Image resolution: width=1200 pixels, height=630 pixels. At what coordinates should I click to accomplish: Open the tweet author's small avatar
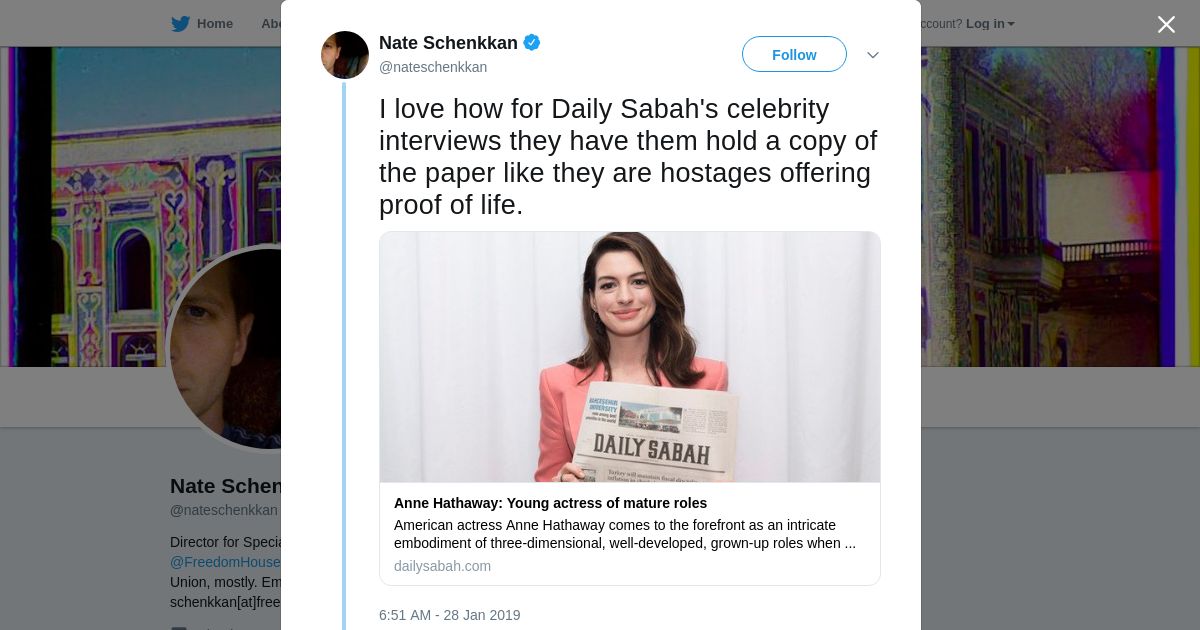(345, 55)
